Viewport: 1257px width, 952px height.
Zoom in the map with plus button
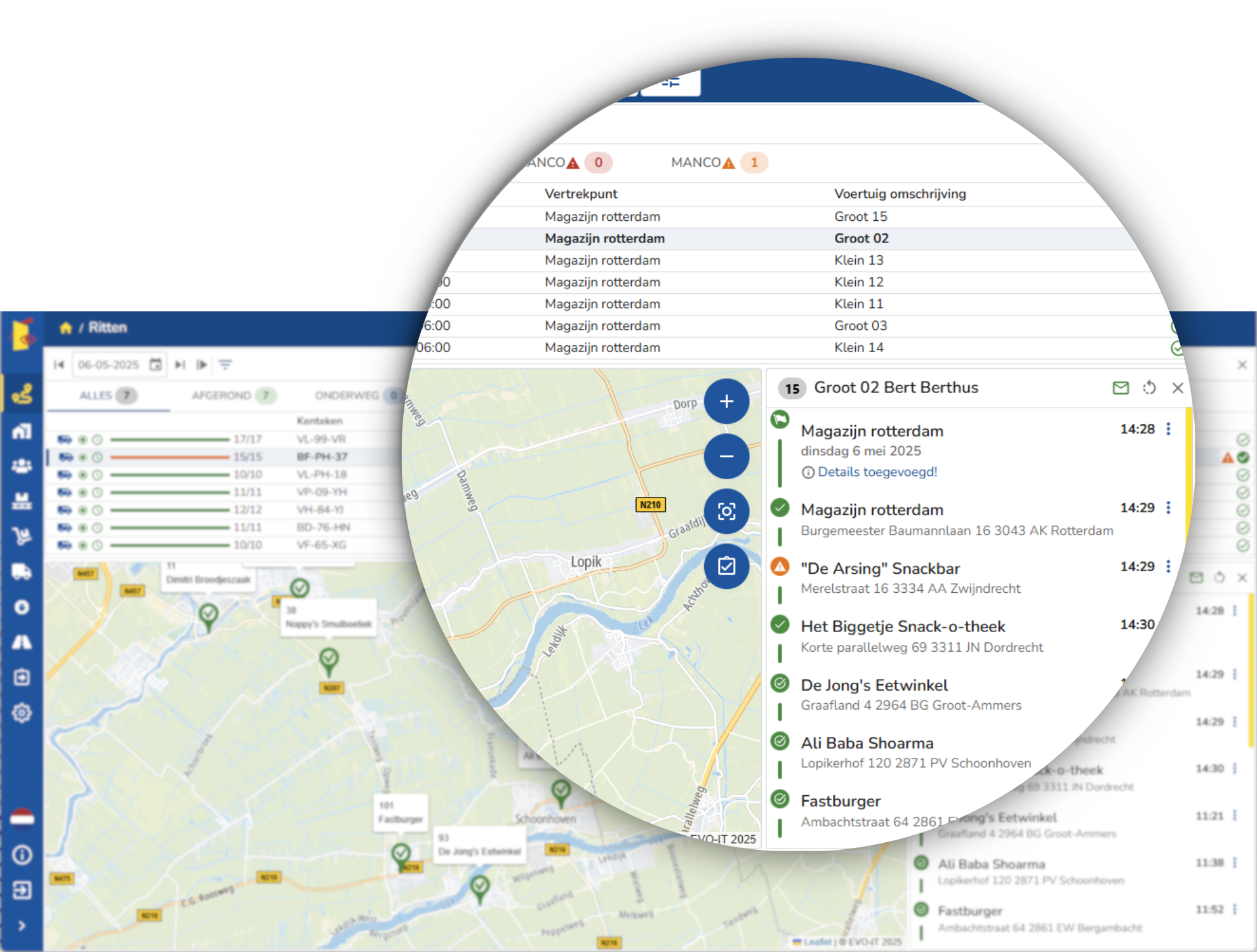pyautogui.click(x=727, y=401)
